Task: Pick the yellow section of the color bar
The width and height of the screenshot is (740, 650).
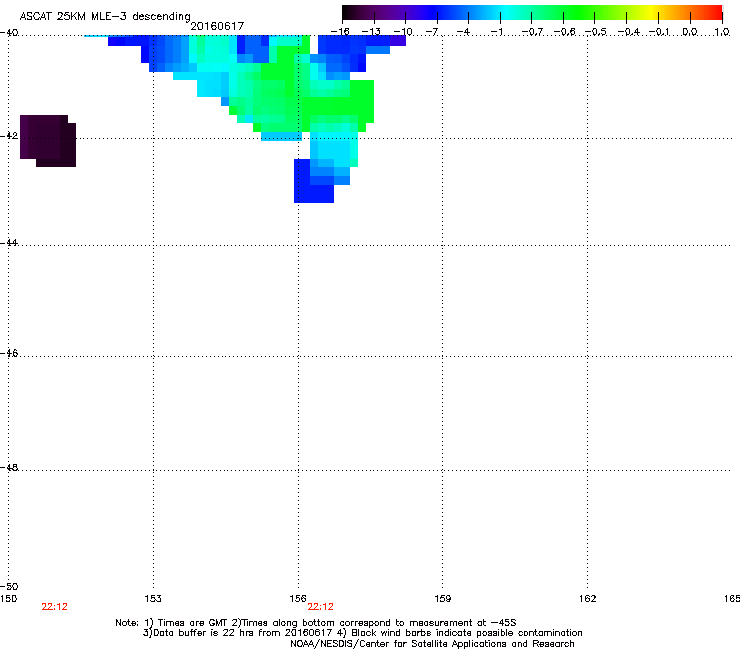Action: [x=651, y=13]
